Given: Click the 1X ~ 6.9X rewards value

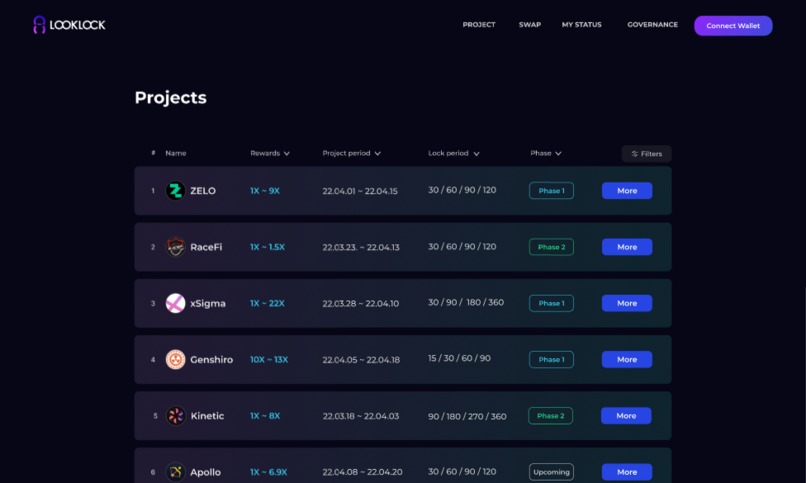Looking at the screenshot, I should pyautogui.click(x=268, y=472).
